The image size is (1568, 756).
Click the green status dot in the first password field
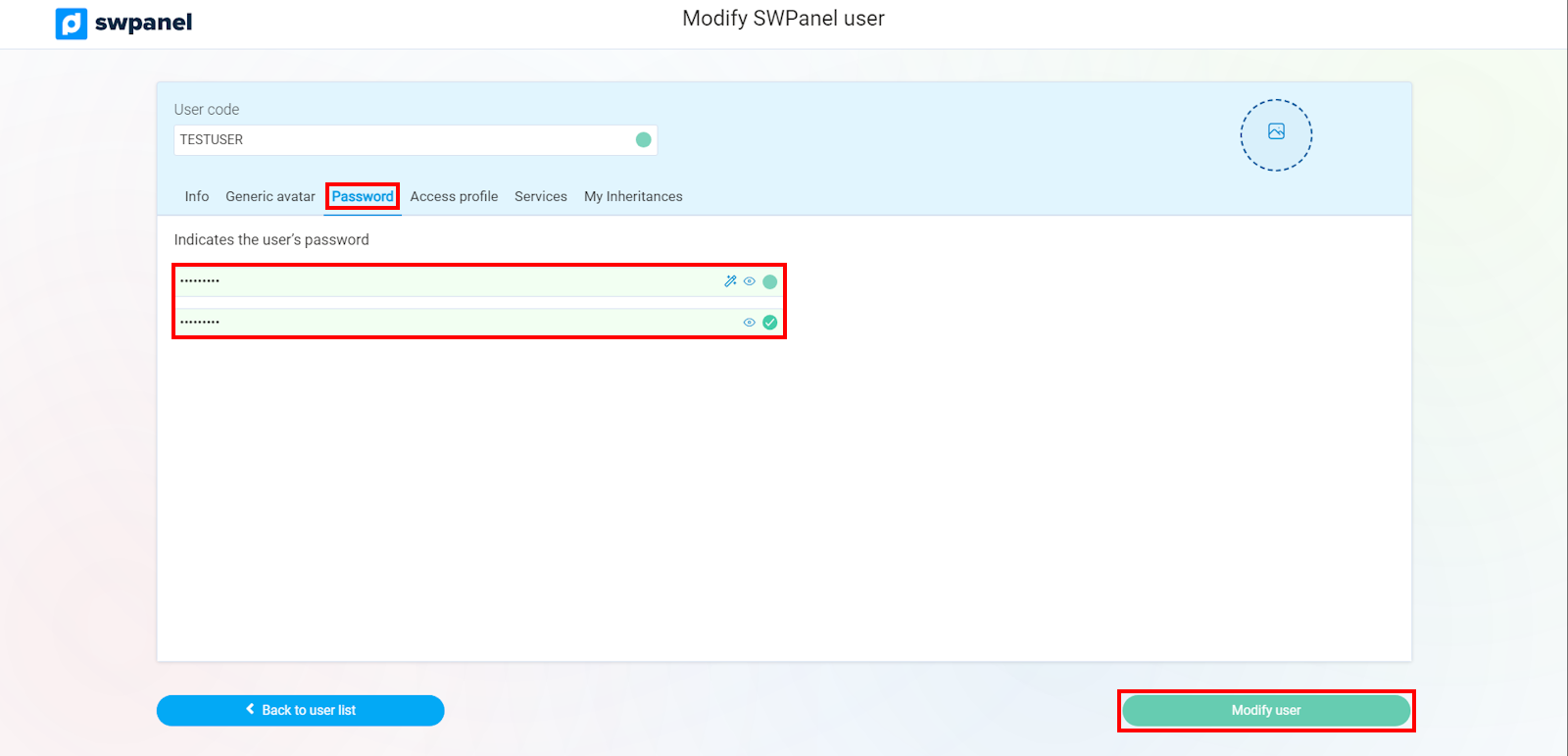coord(770,282)
